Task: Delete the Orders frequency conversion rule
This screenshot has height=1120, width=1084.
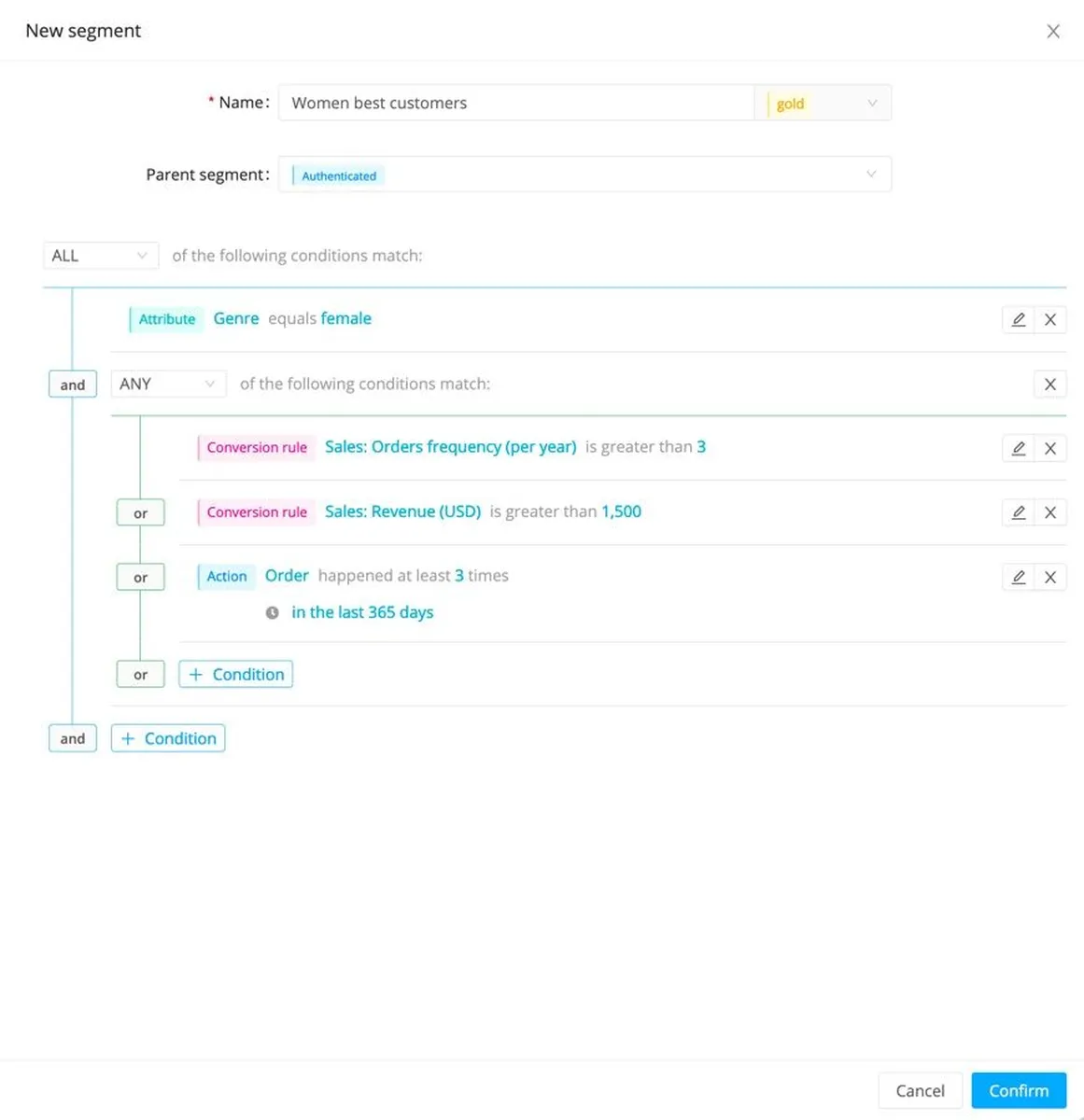Action: 1050,448
